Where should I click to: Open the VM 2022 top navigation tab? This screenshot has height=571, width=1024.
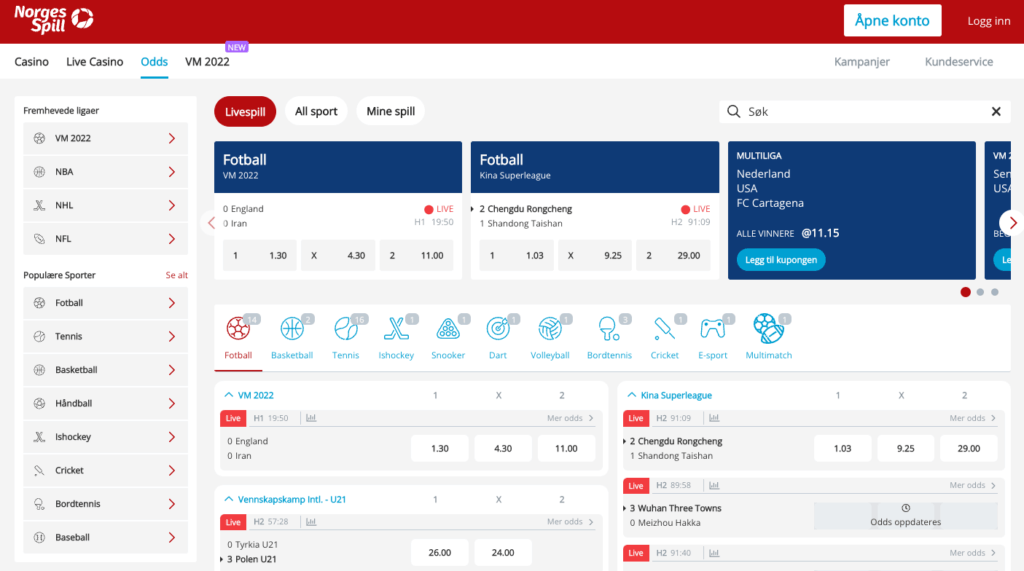[x=207, y=61]
